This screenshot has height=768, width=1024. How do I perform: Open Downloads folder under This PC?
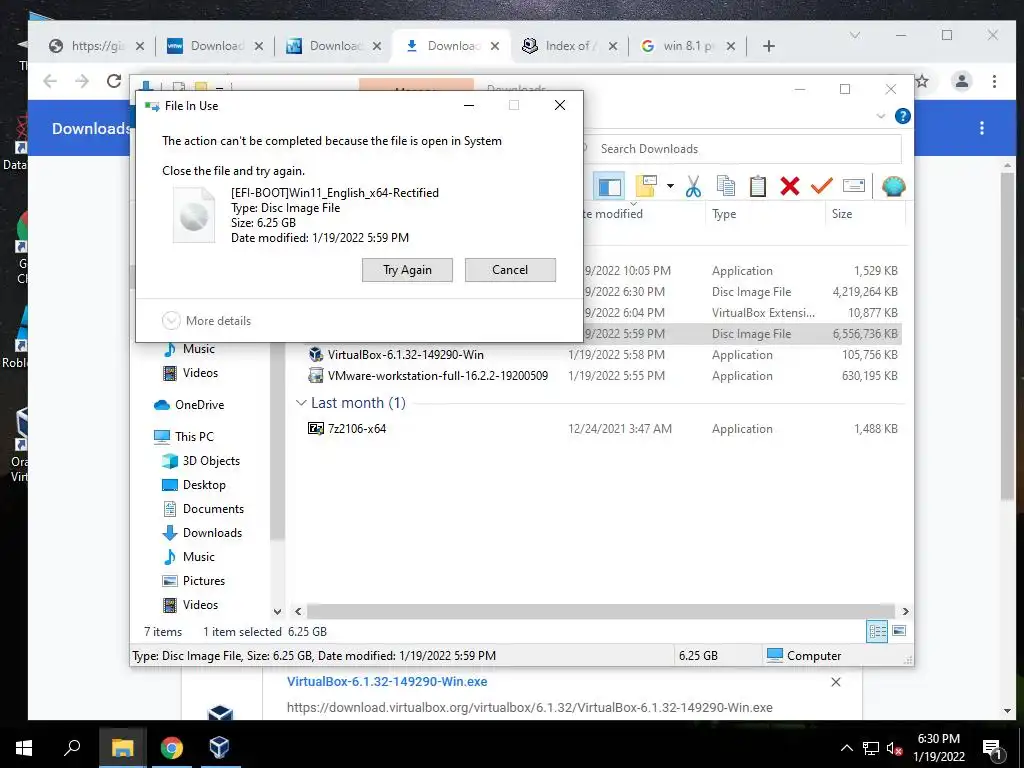(x=202, y=533)
